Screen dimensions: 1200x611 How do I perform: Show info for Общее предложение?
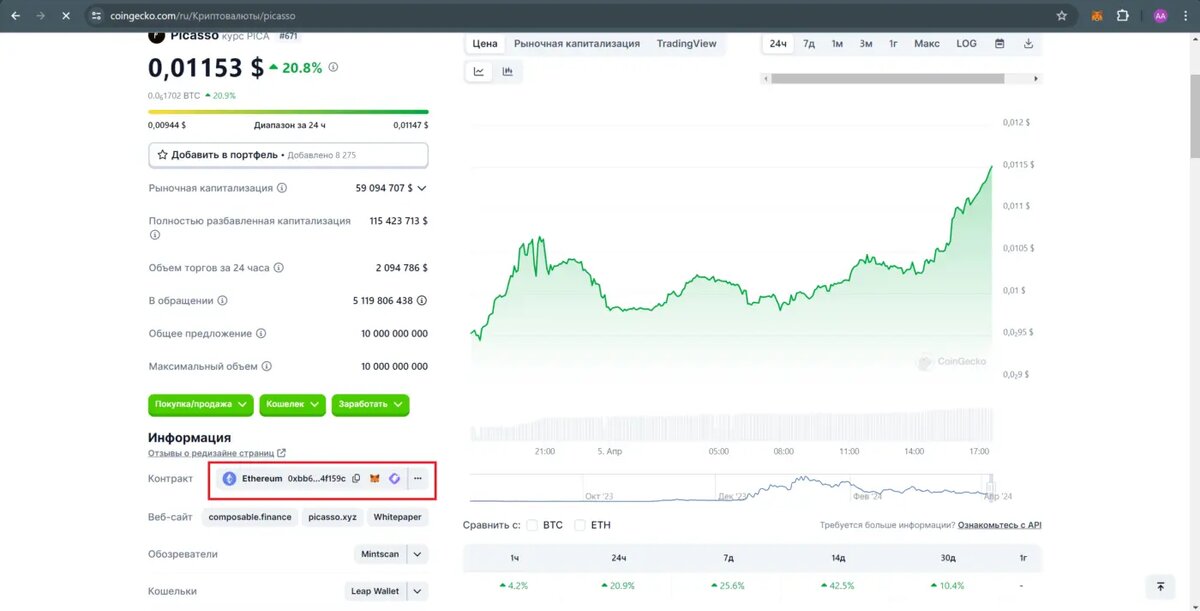261,334
